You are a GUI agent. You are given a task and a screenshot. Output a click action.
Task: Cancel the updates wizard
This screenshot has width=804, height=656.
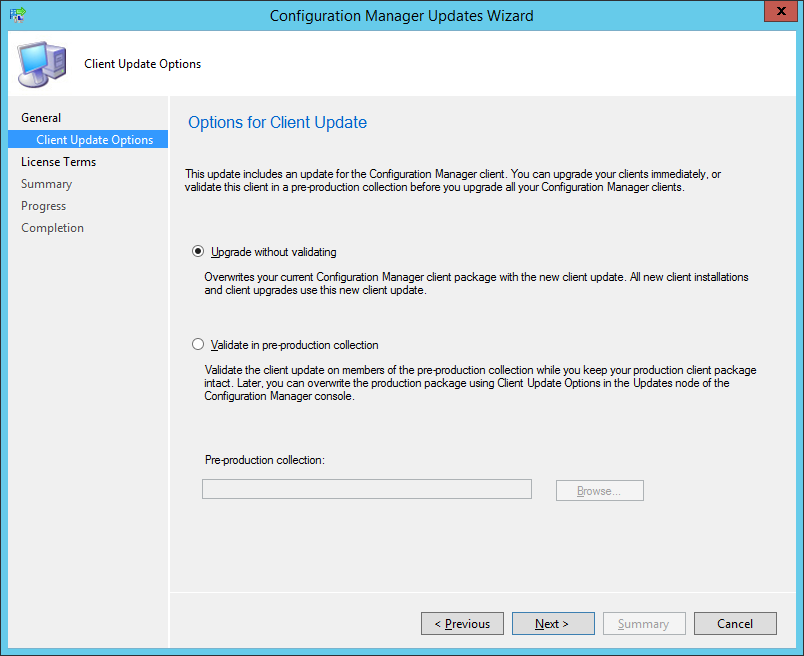[735, 623]
